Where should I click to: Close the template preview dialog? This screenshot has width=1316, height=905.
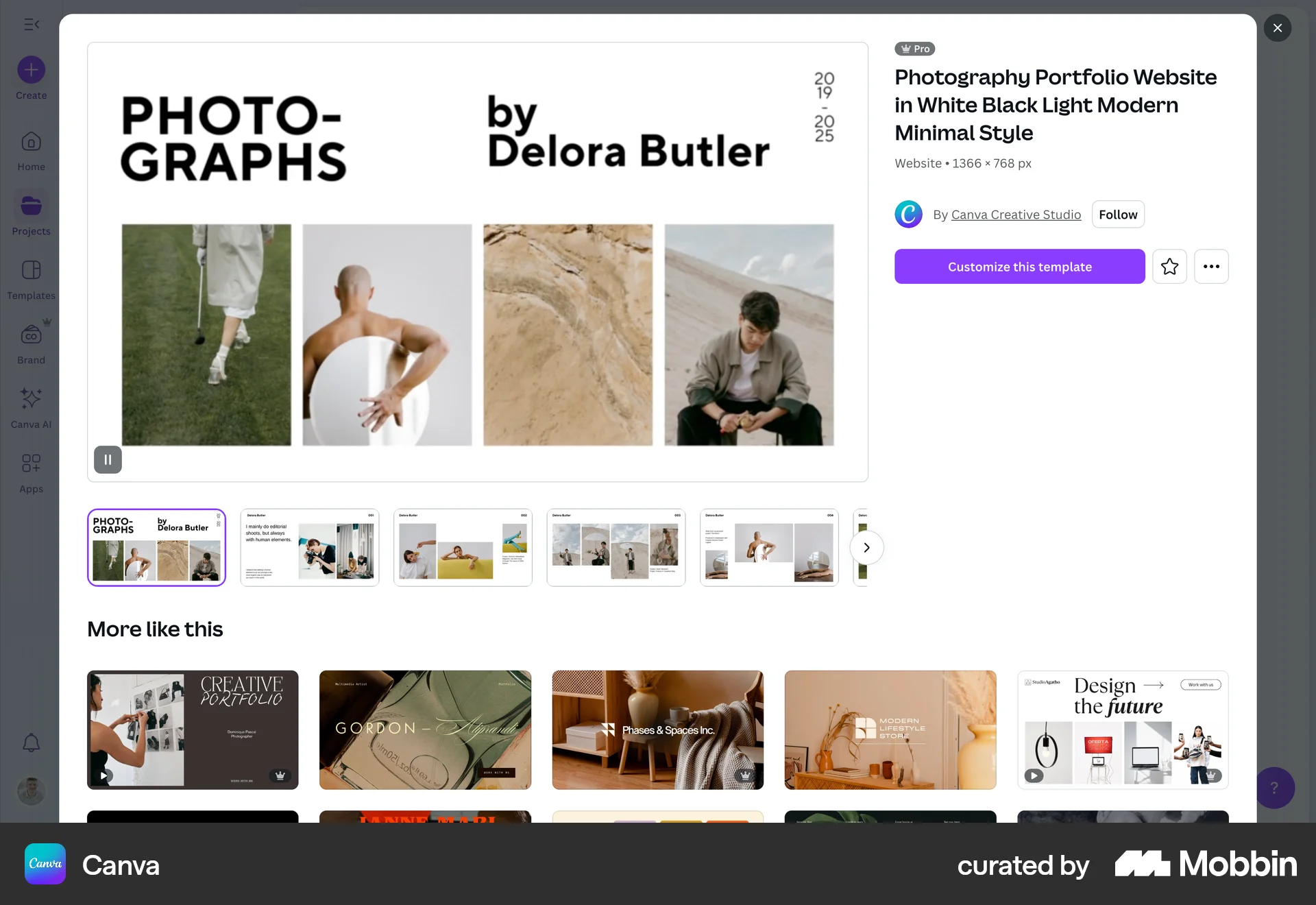pos(1276,27)
